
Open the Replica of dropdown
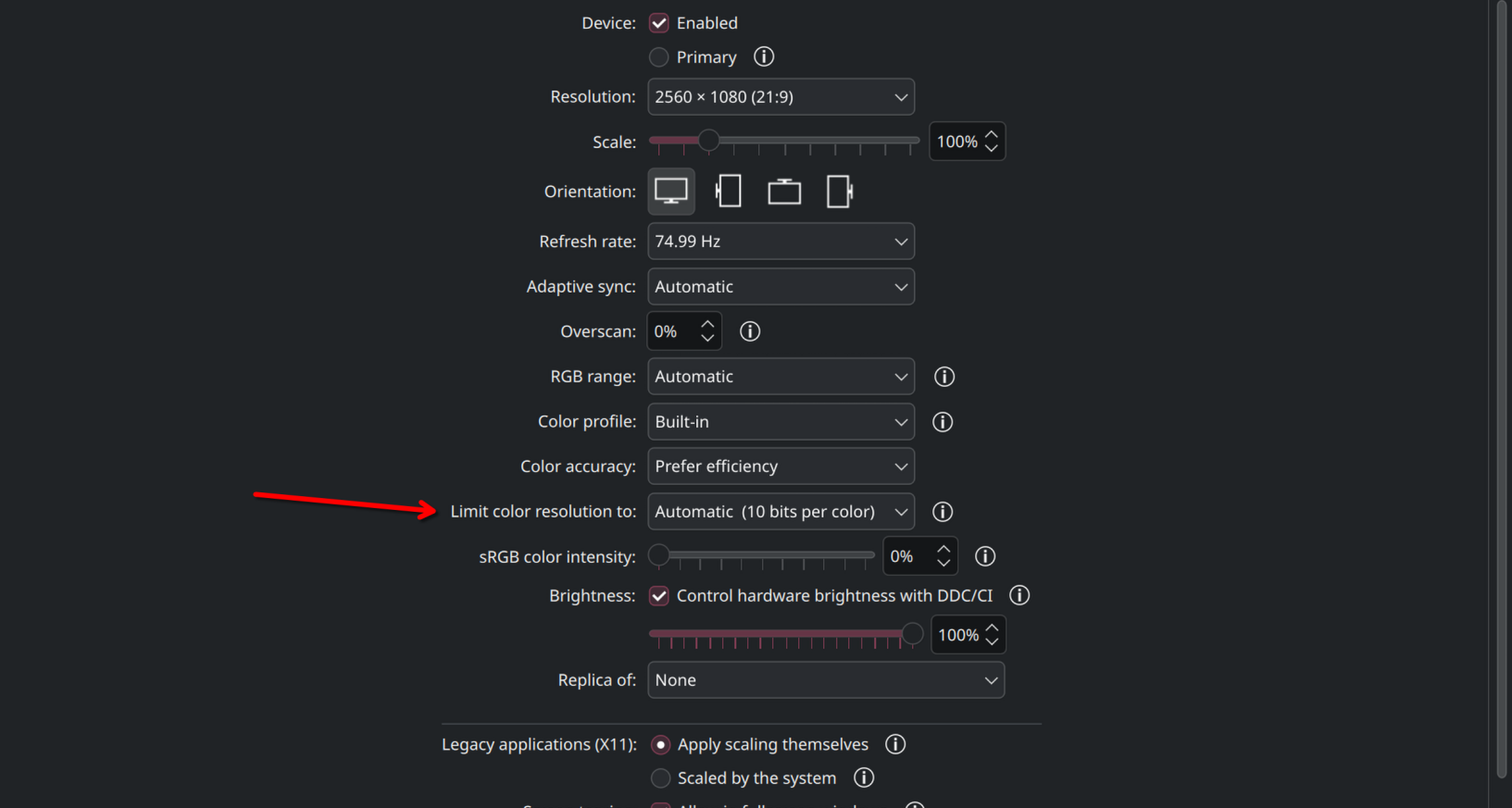(x=826, y=680)
